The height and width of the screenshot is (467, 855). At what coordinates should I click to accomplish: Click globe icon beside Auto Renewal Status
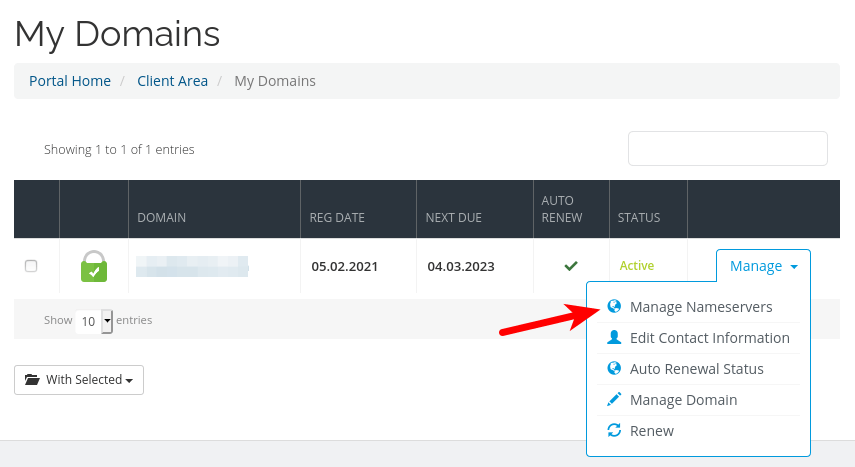coord(614,369)
